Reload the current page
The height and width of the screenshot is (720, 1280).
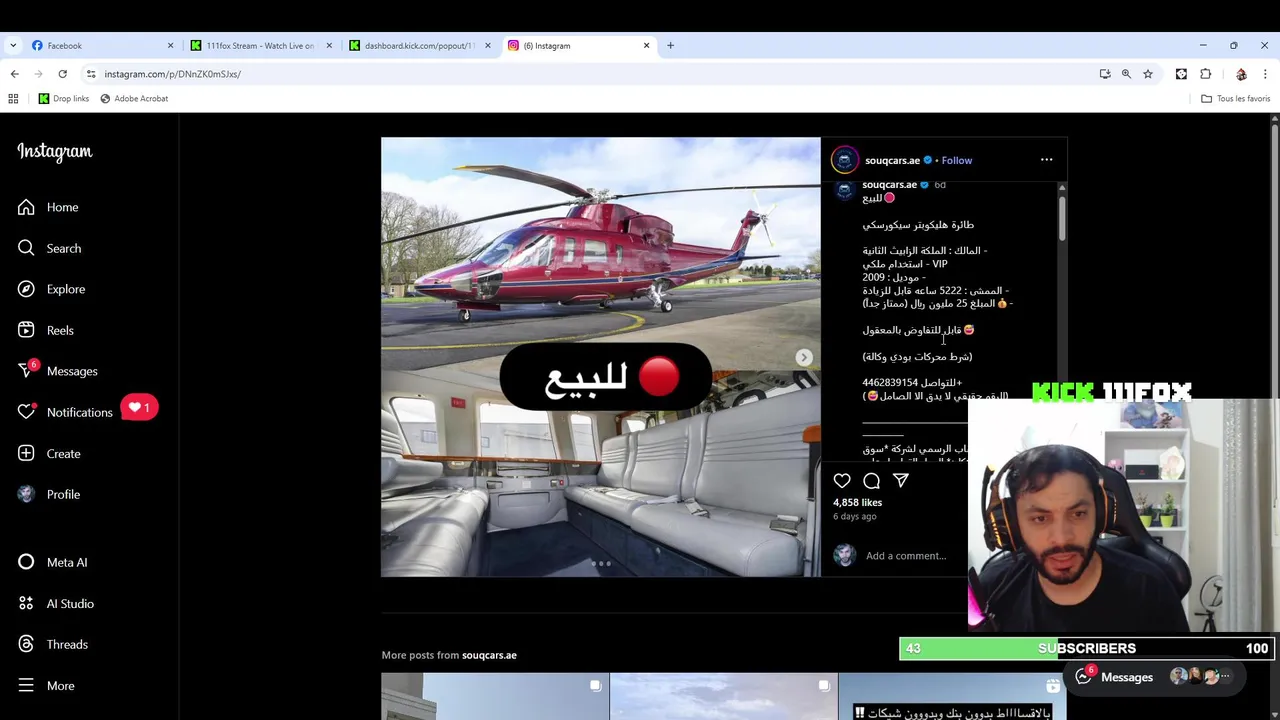[x=62, y=74]
